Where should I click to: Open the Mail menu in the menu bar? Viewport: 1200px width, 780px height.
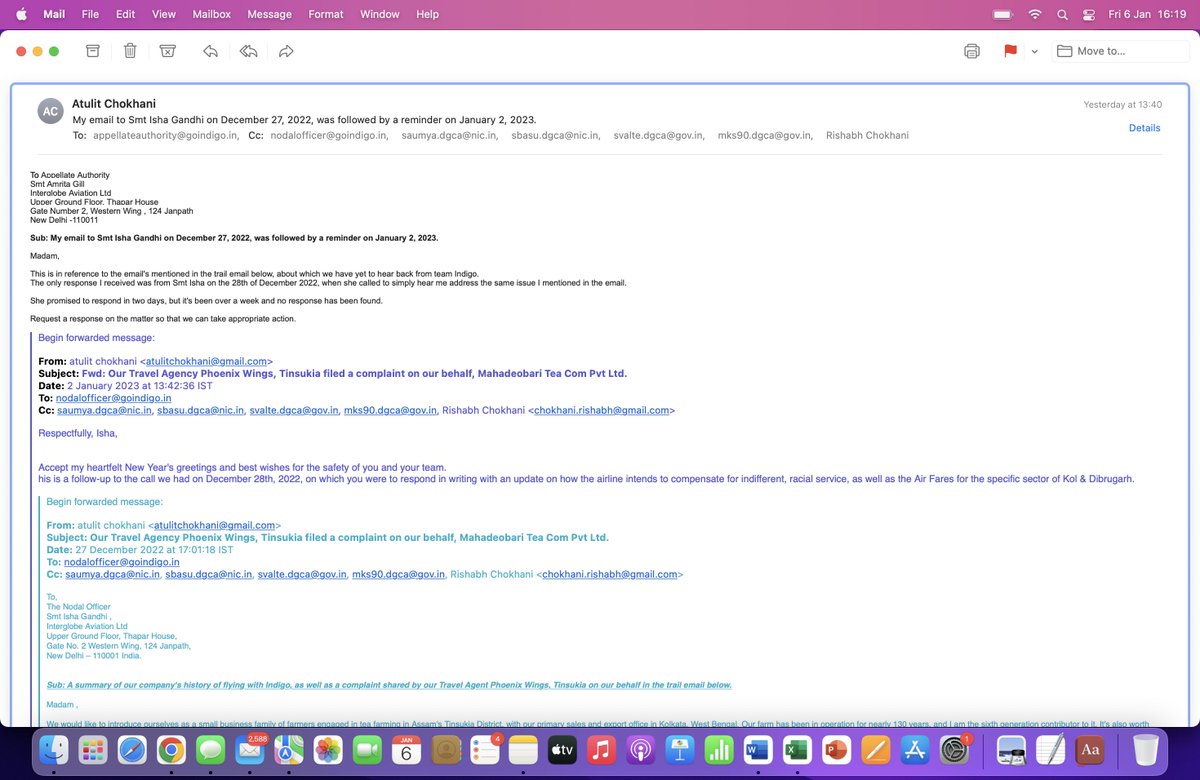[54, 14]
